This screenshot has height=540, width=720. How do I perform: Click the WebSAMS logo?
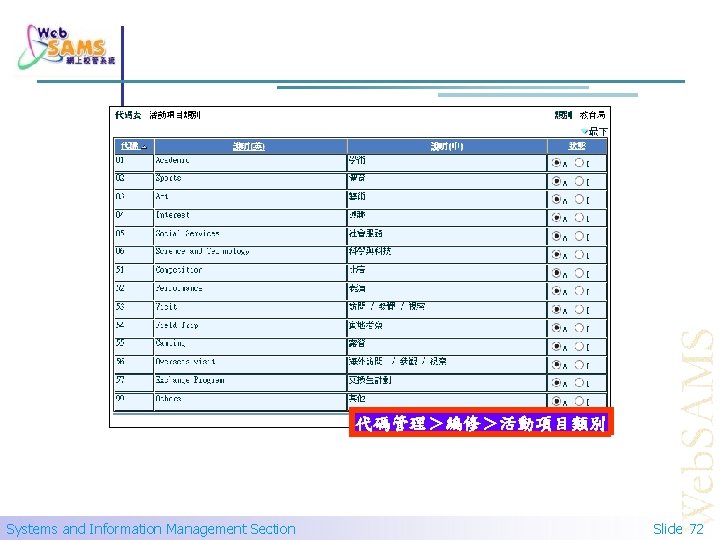pyautogui.click(x=67, y=47)
